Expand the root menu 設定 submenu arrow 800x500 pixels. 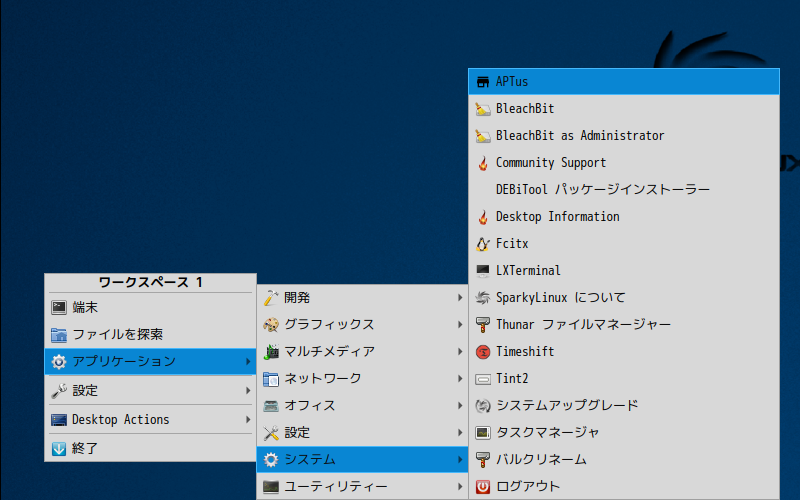[248, 390]
